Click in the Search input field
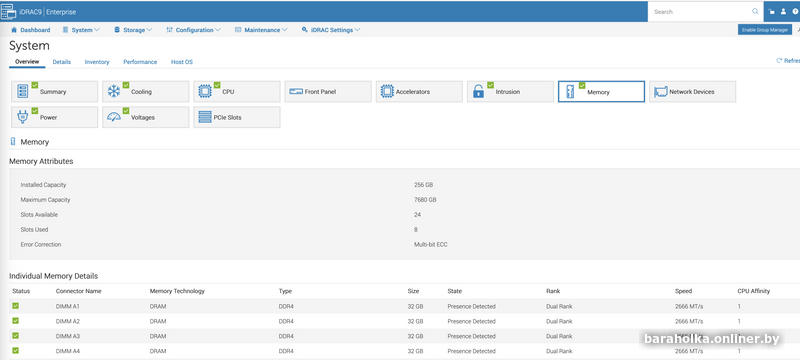The image size is (800, 360). (702, 11)
